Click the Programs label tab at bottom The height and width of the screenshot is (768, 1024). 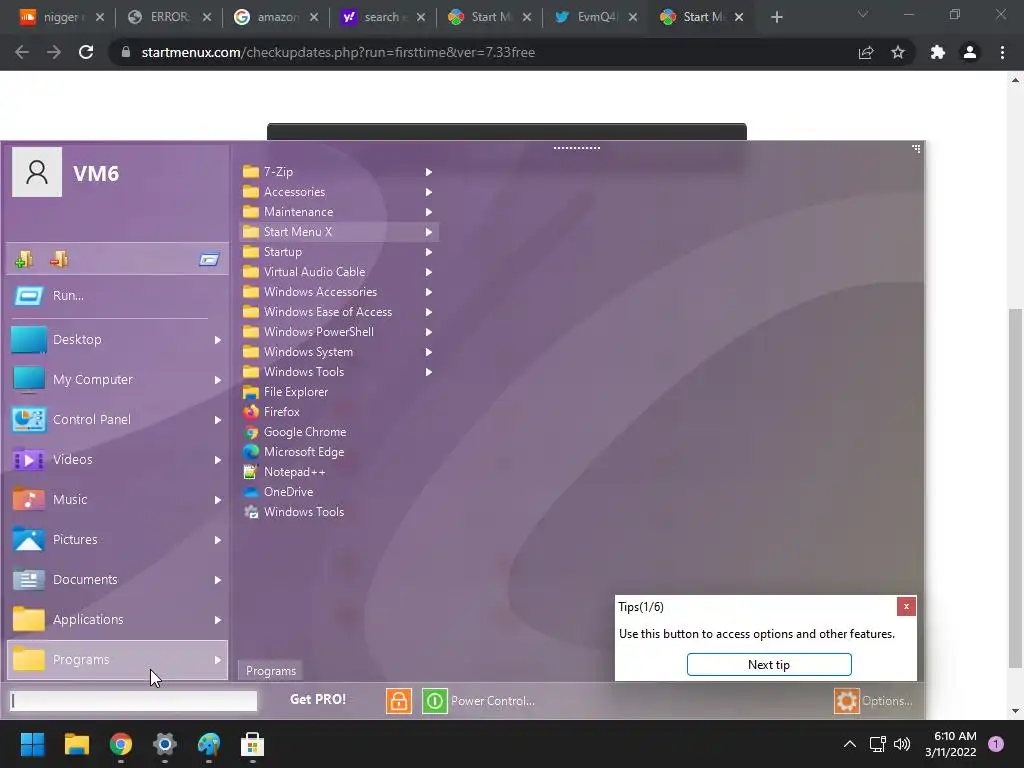click(x=270, y=671)
